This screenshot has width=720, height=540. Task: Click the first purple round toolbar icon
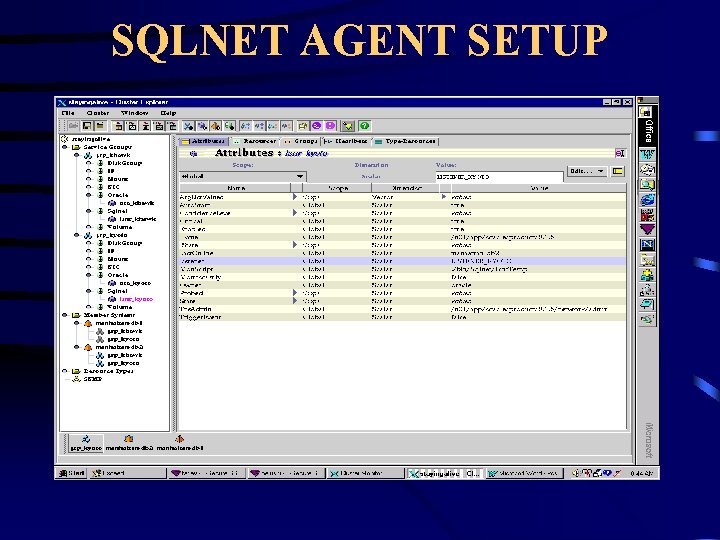tap(316, 126)
